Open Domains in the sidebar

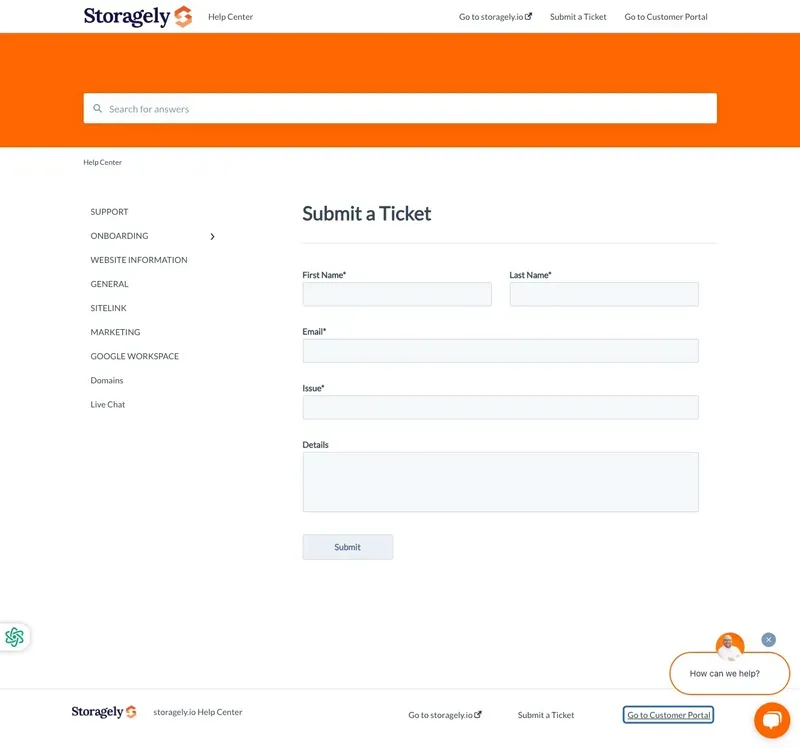click(x=107, y=380)
